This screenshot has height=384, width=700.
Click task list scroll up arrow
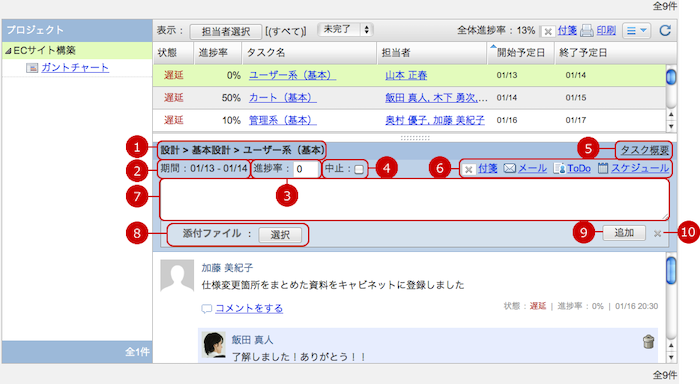coord(671,115)
